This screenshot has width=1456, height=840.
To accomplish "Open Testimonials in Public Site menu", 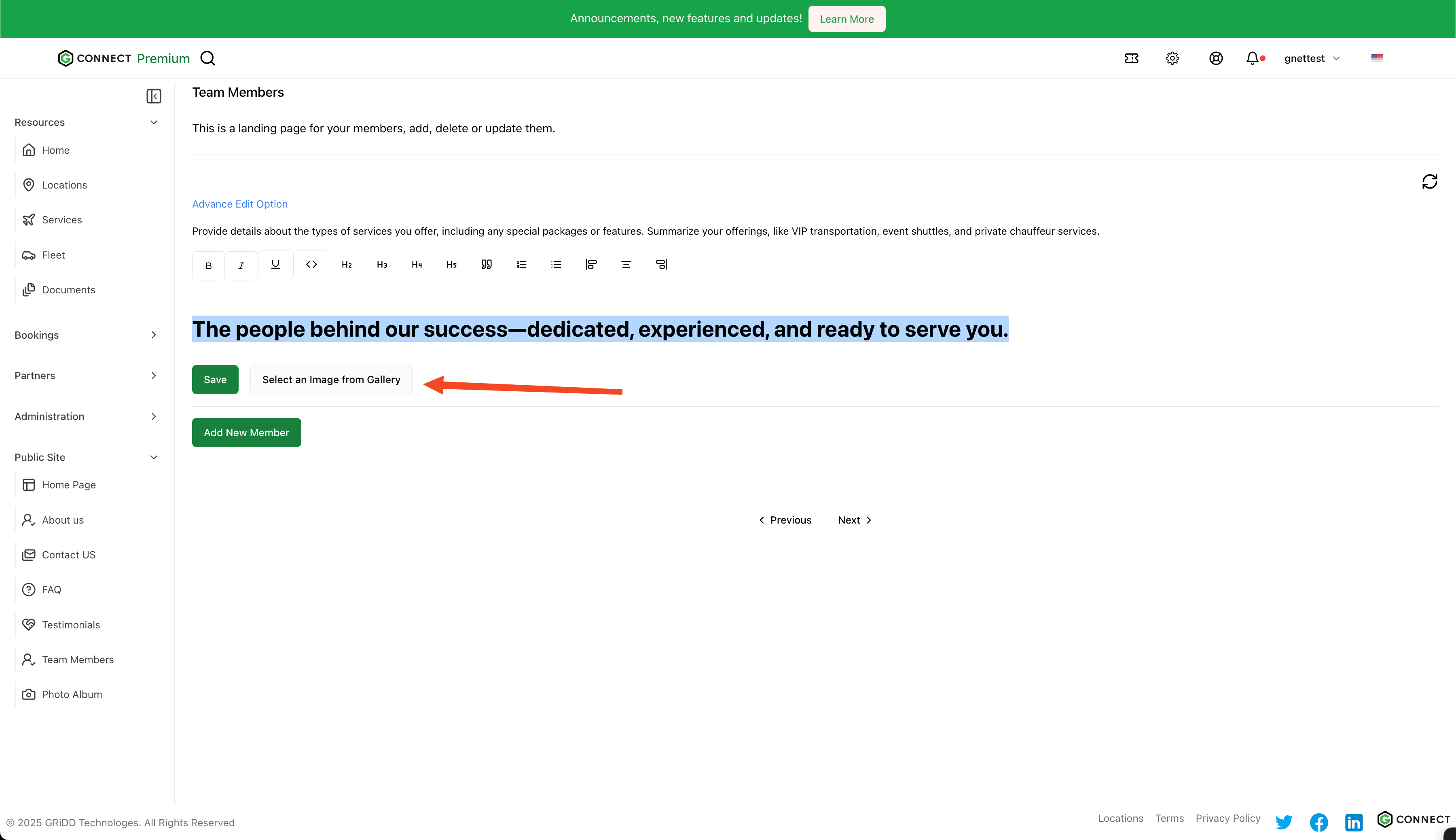I will [70, 625].
